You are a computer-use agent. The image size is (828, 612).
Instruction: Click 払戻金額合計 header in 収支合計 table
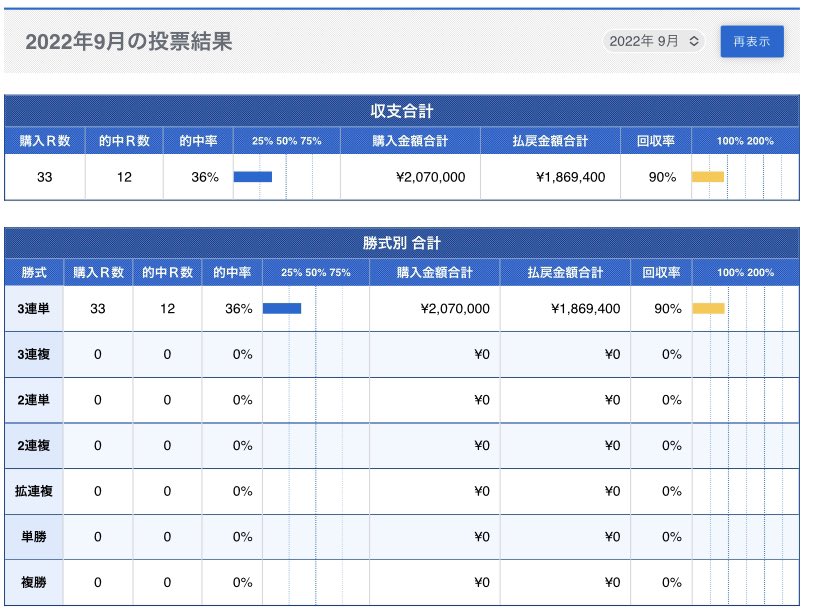pyautogui.click(x=550, y=141)
